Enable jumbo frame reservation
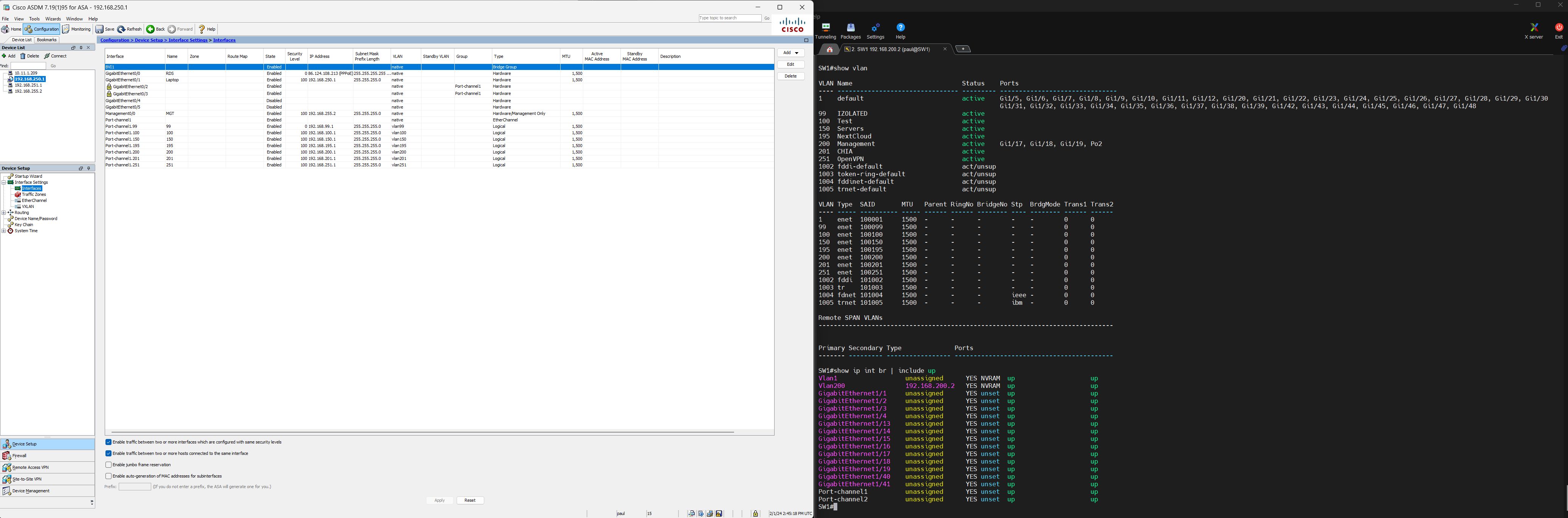Viewport: 1568px width, 518px height. tap(108, 465)
